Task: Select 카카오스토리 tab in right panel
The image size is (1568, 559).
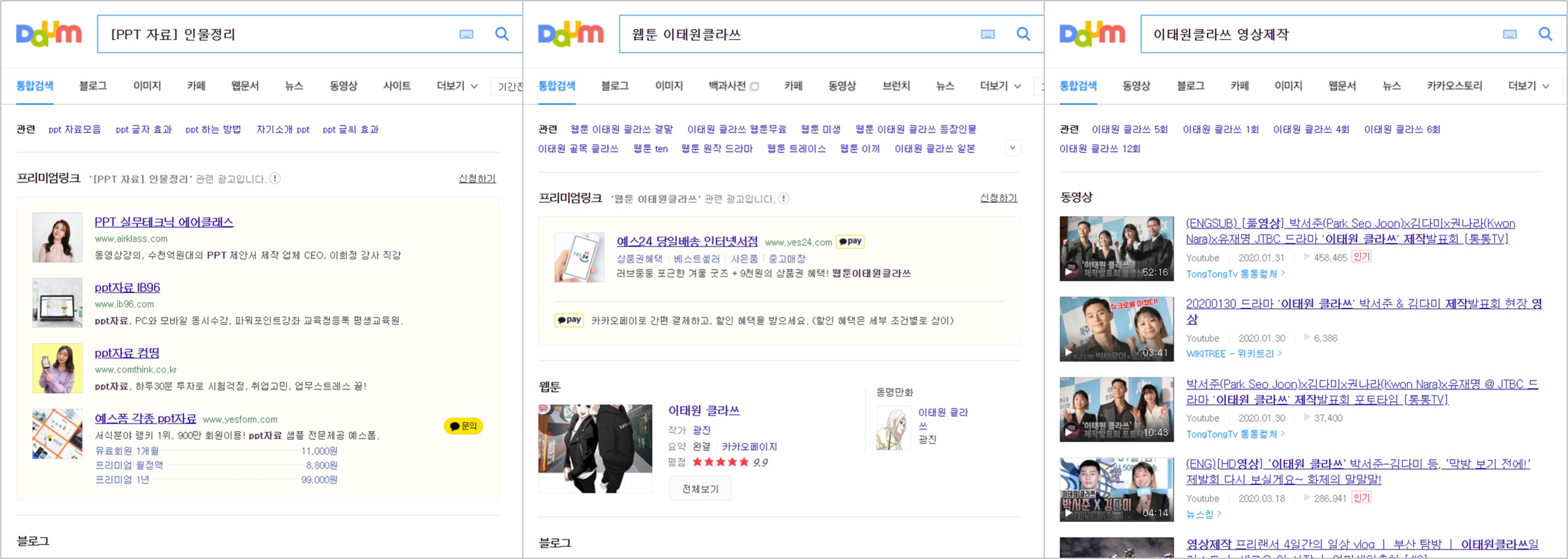Action: [x=1454, y=86]
